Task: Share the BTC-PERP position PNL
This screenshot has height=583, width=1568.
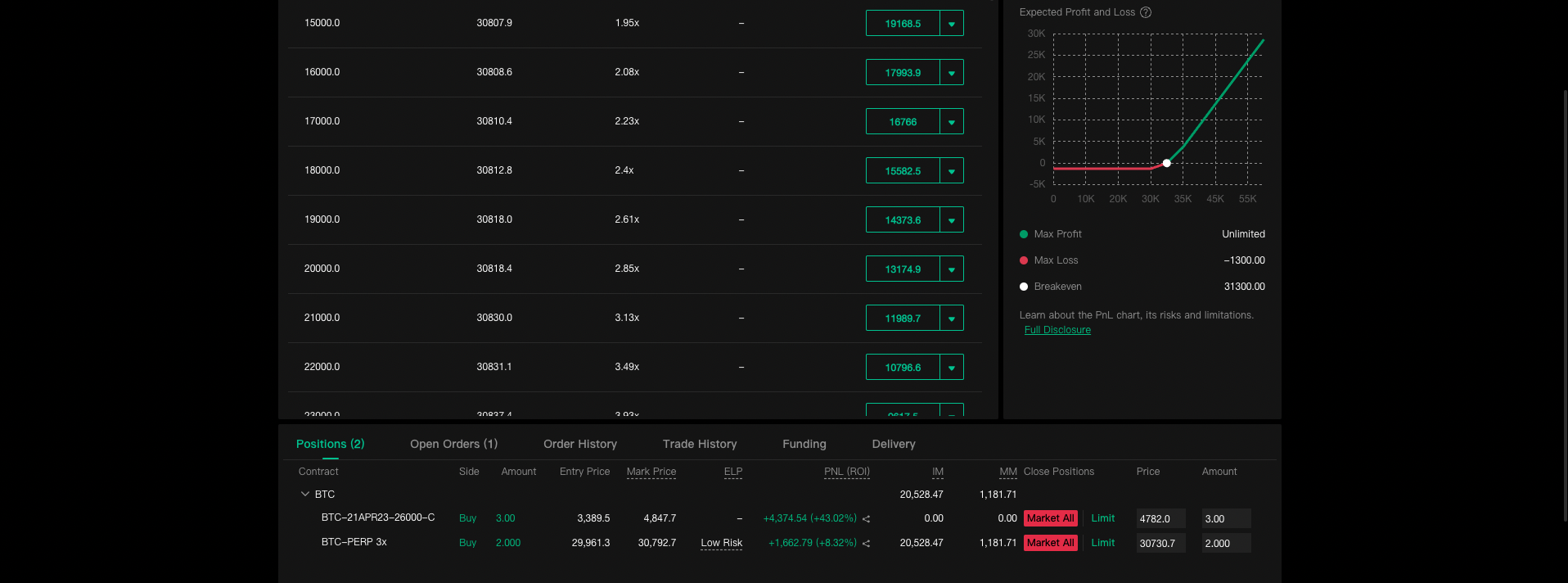Action: coord(866,544)
